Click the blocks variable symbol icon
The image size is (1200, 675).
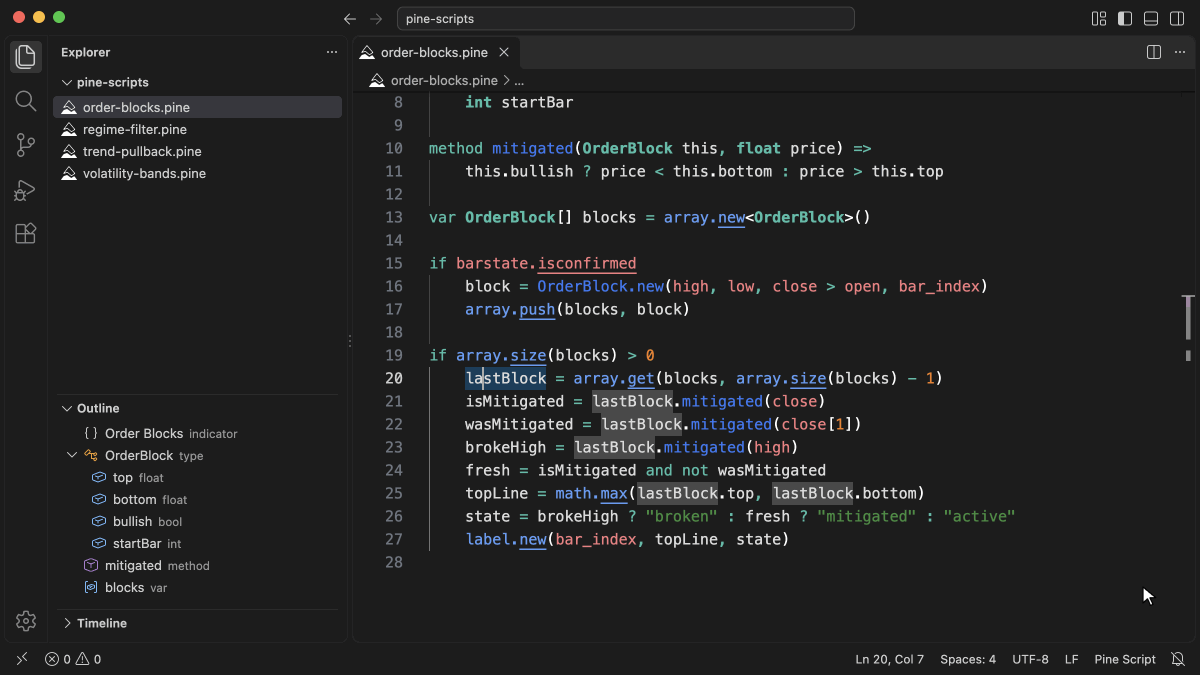(x=91, y=587)
